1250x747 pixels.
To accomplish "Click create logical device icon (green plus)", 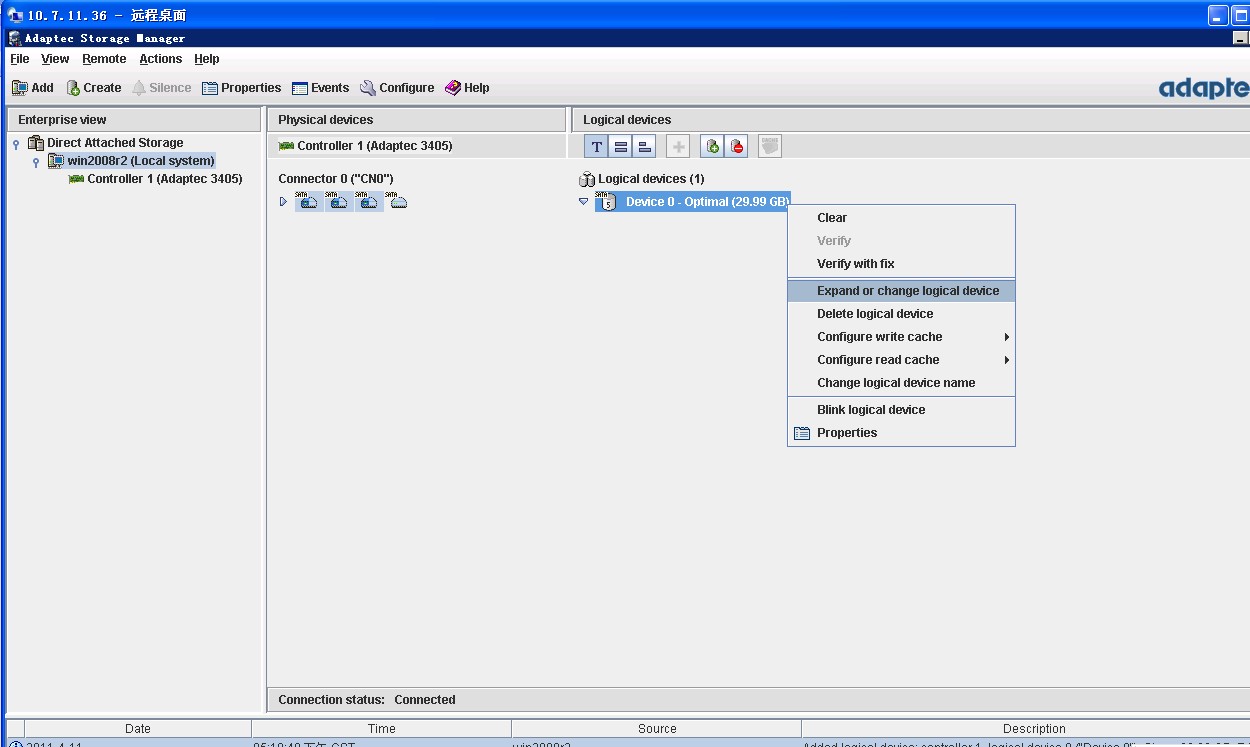I will 712,147.
